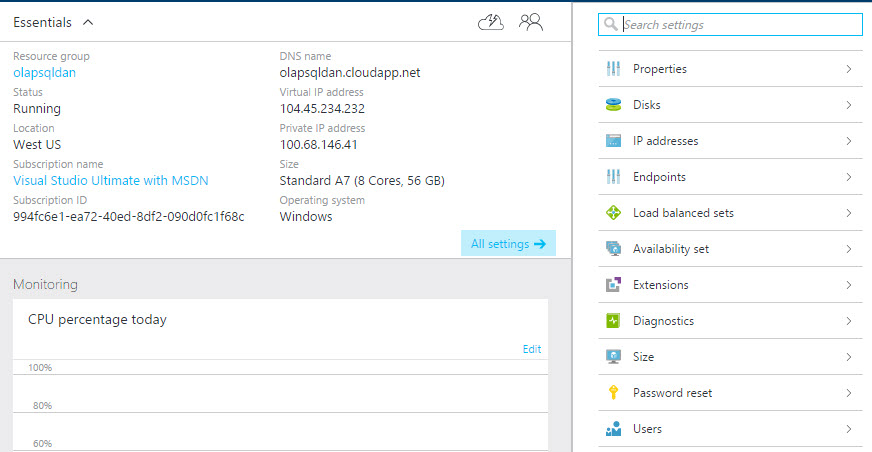Open the olapsqldan resource group link
This screenshot has width=872, height=452.
tap(44, 73)
